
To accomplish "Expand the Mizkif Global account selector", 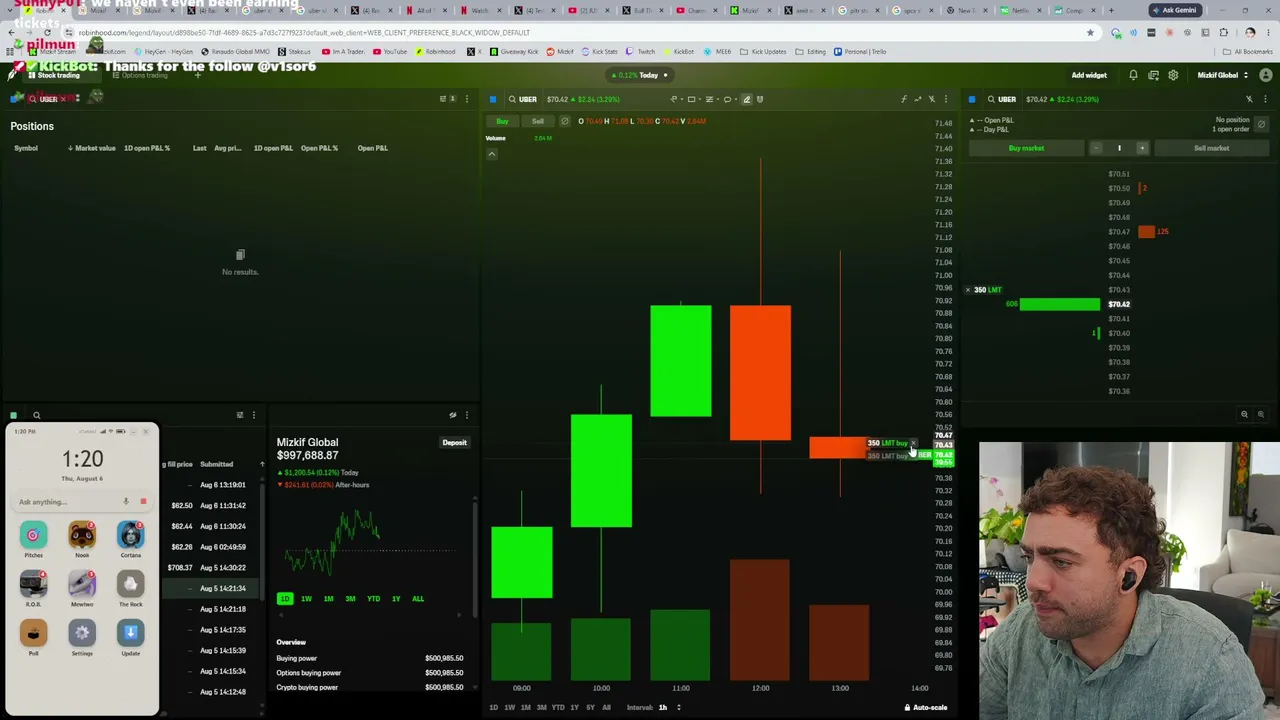I will pos(1222,75).
